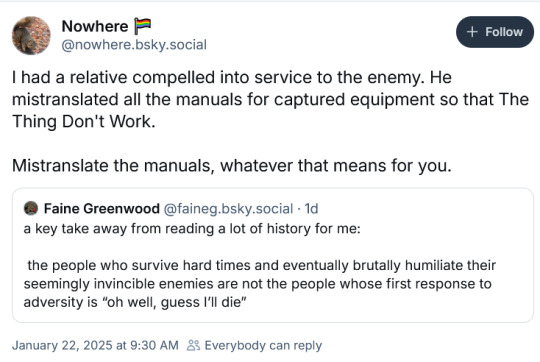The height and width of the screenshot is (362, 540).
Task: Click the rainbow pride flag emoji
Action: tap(143, 26)
